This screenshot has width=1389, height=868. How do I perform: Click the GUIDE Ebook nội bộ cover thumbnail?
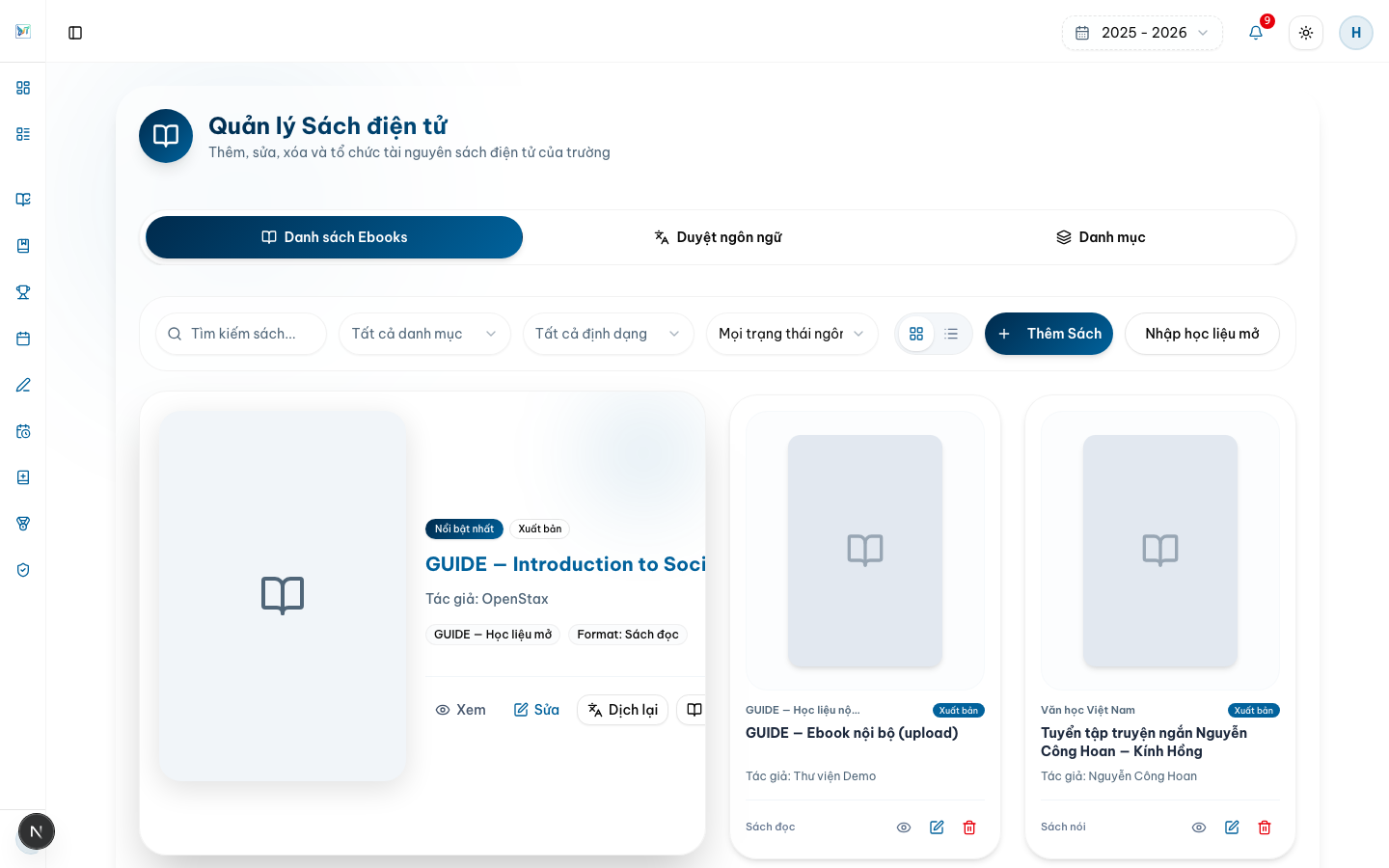(x=865, y=551)
